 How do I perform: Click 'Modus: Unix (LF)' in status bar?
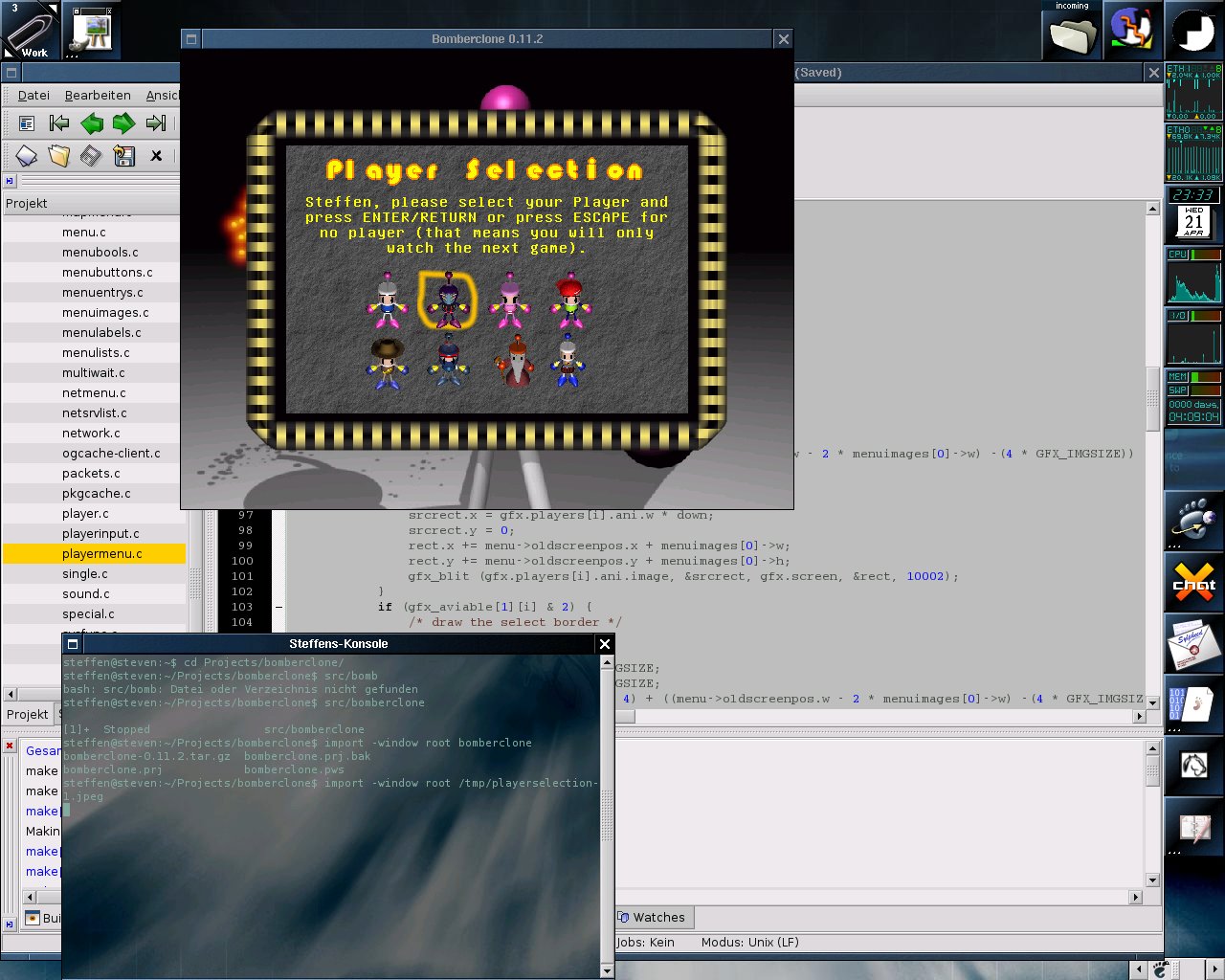click(749, 942)
